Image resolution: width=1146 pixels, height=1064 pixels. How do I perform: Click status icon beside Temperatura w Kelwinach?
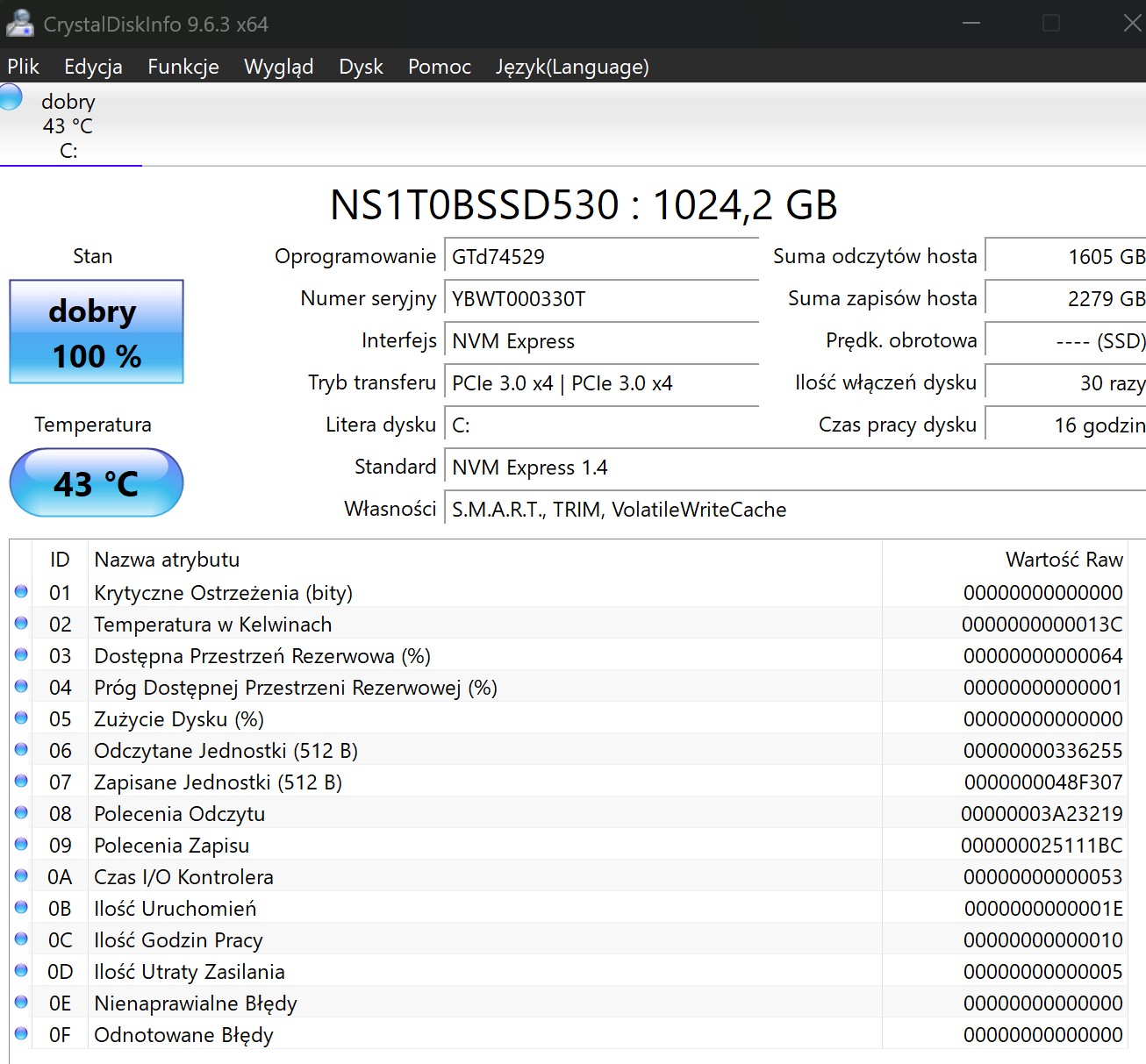pos(21,624)
